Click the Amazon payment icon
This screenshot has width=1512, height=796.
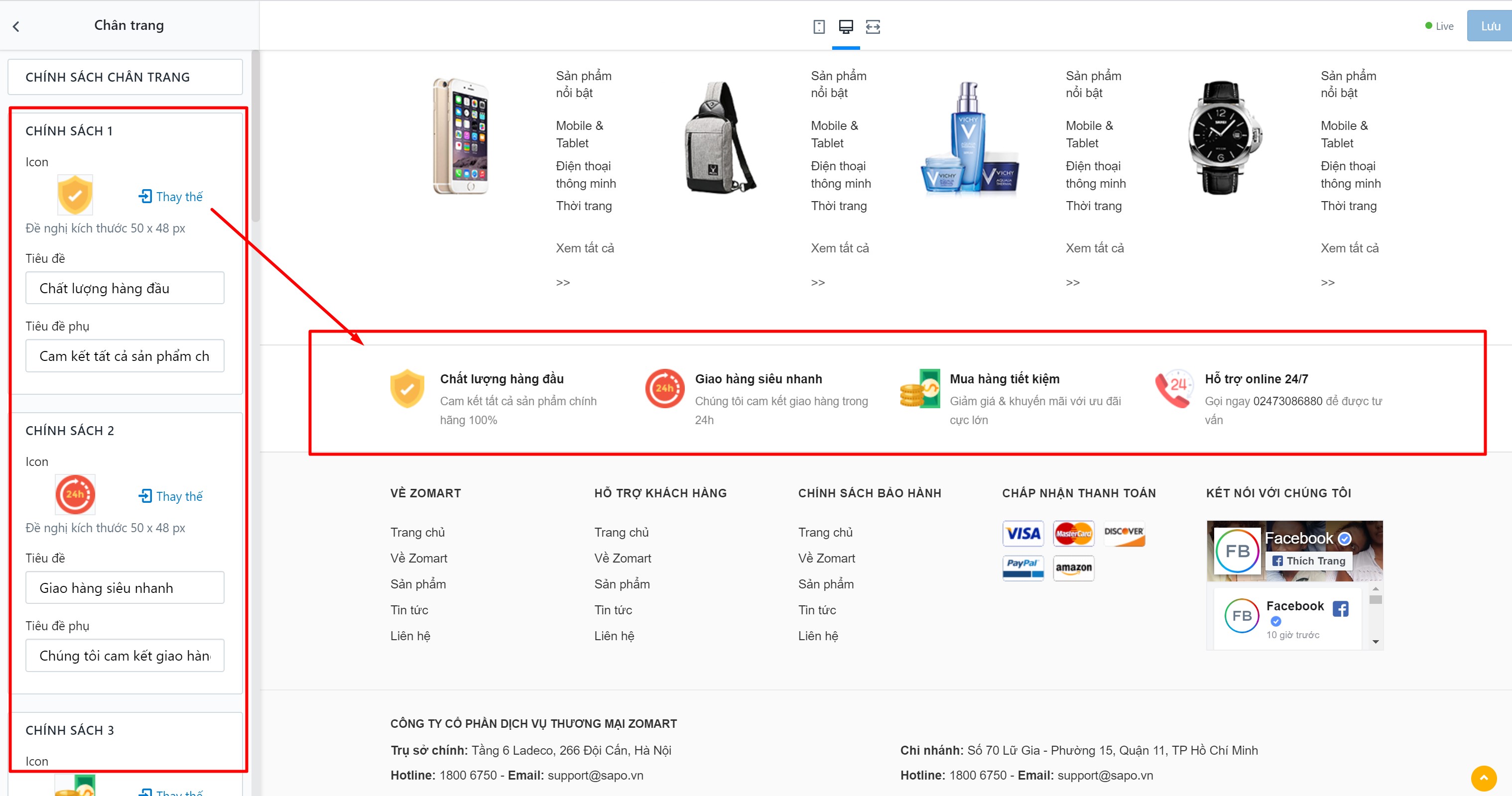(1074, 567)
